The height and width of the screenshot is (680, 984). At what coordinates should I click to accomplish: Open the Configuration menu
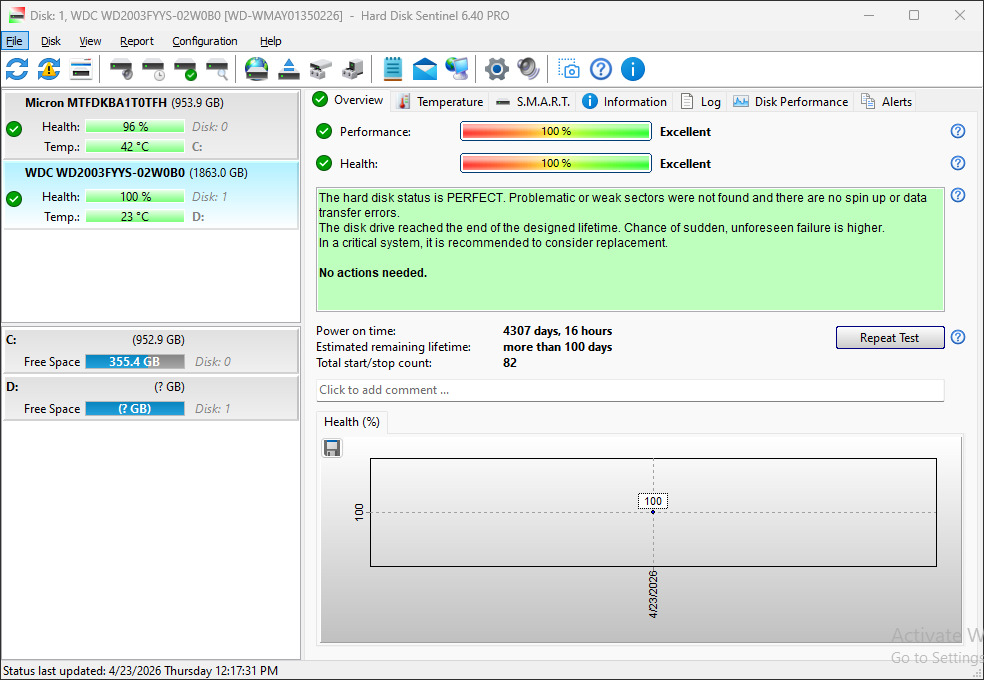point(205,41)
